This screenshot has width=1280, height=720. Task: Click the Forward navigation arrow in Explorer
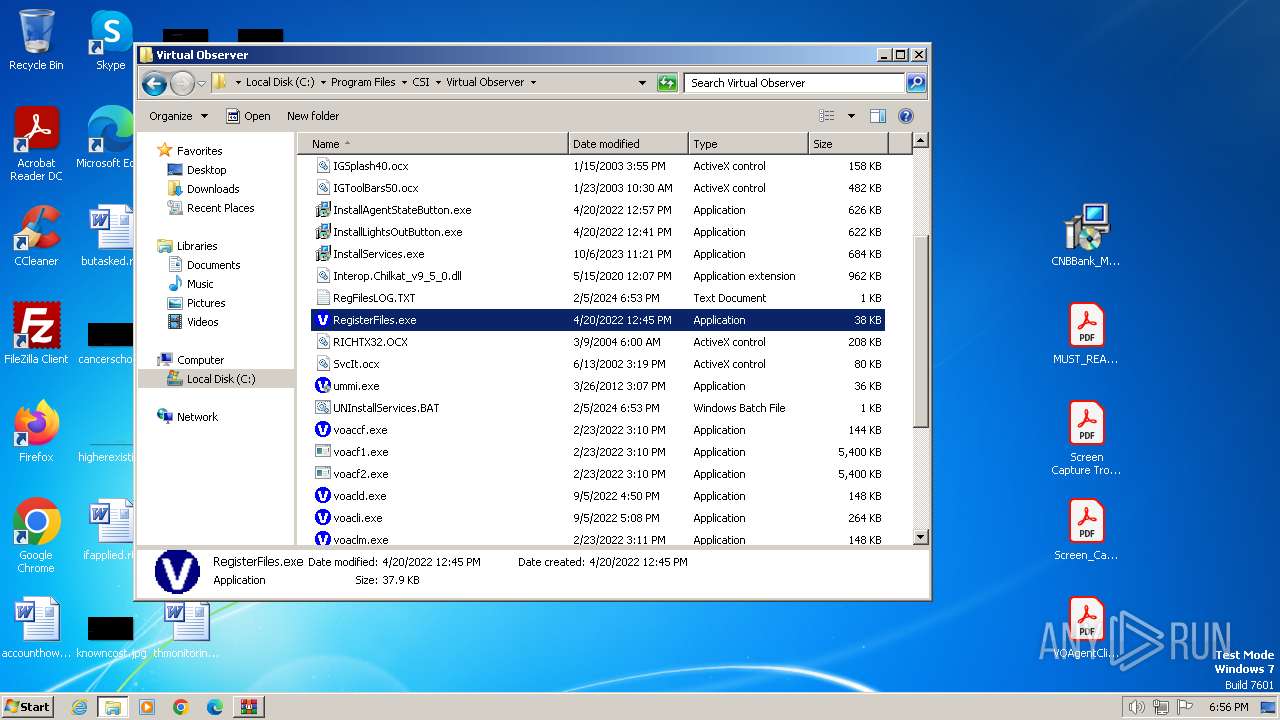coord(182,83)
